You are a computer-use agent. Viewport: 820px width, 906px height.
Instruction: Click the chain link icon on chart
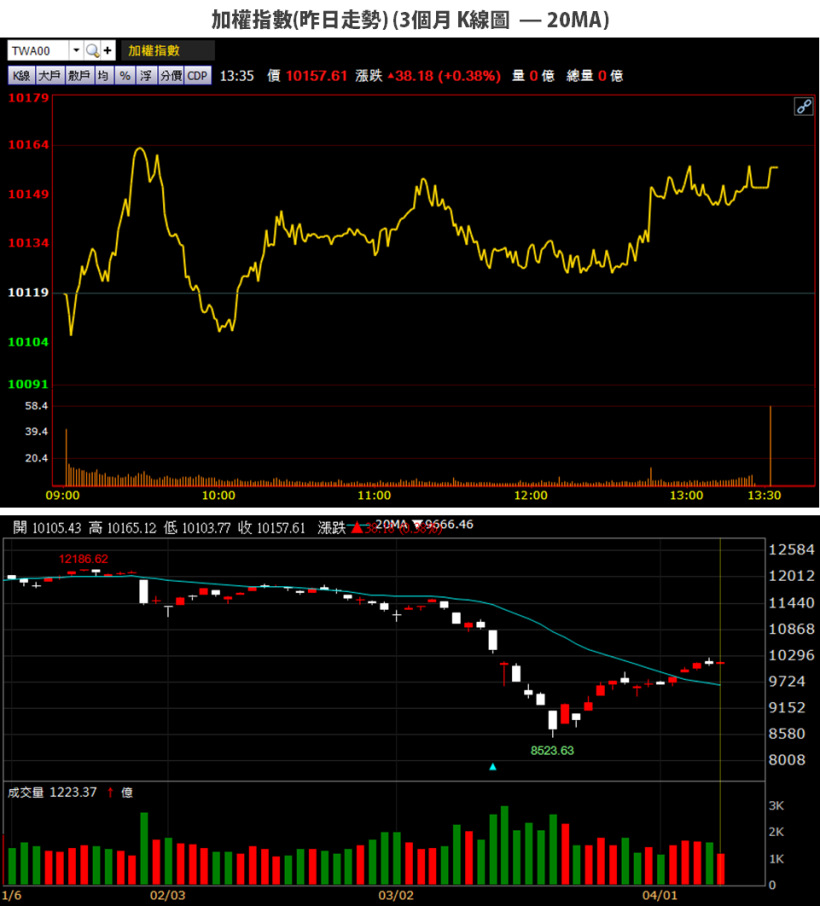[x=804, y=106]
